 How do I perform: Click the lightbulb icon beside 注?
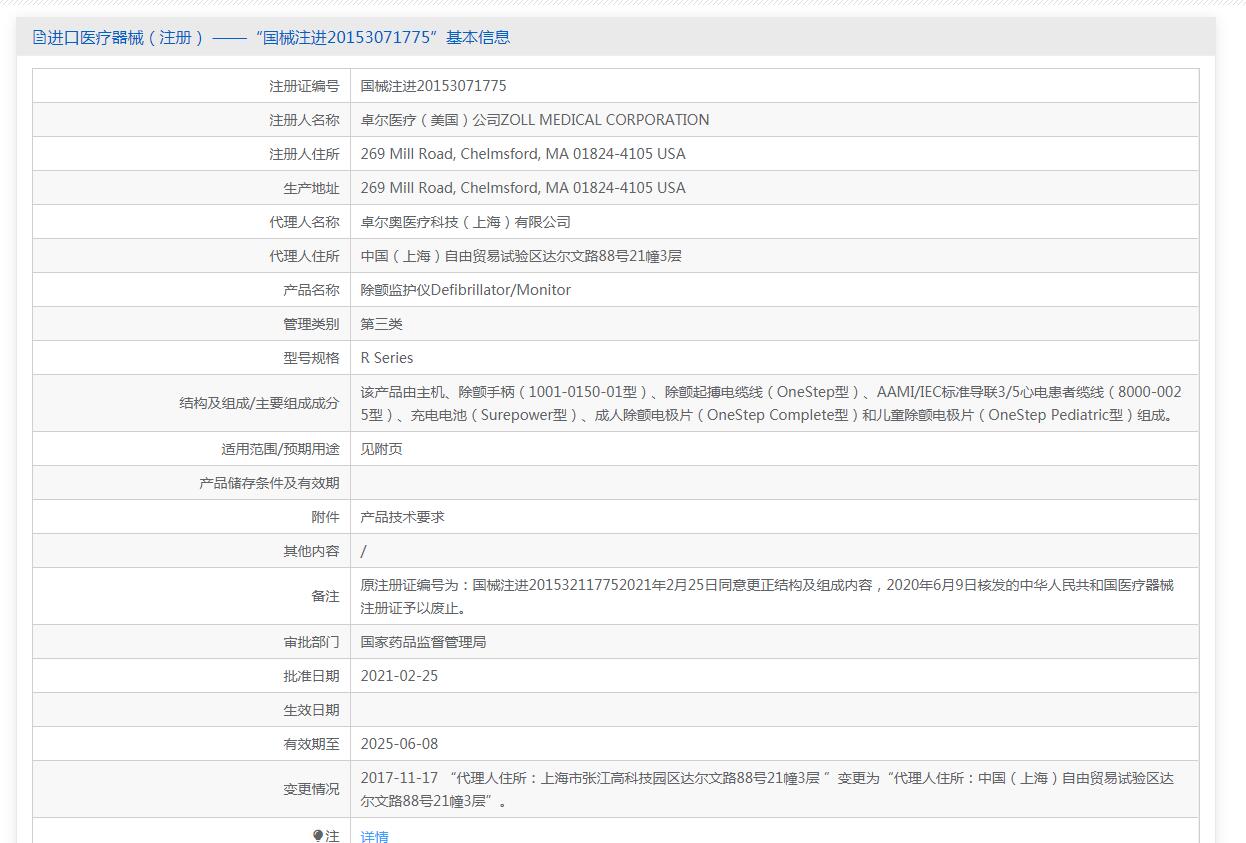pos(318,836)
